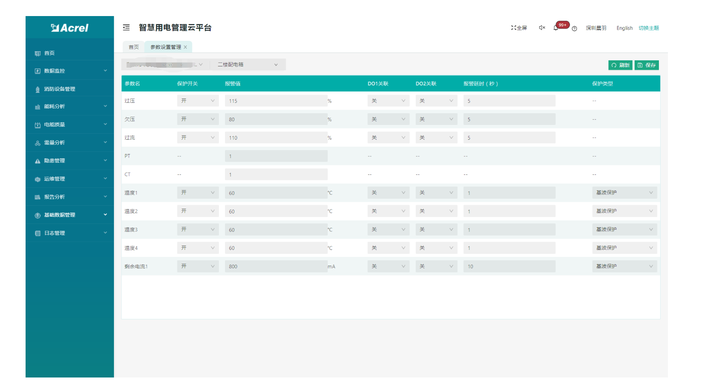The image size is (720, 384).
Task: Click the 隐患管理 warning triangle icon
Action: click(x=38, y=161)
